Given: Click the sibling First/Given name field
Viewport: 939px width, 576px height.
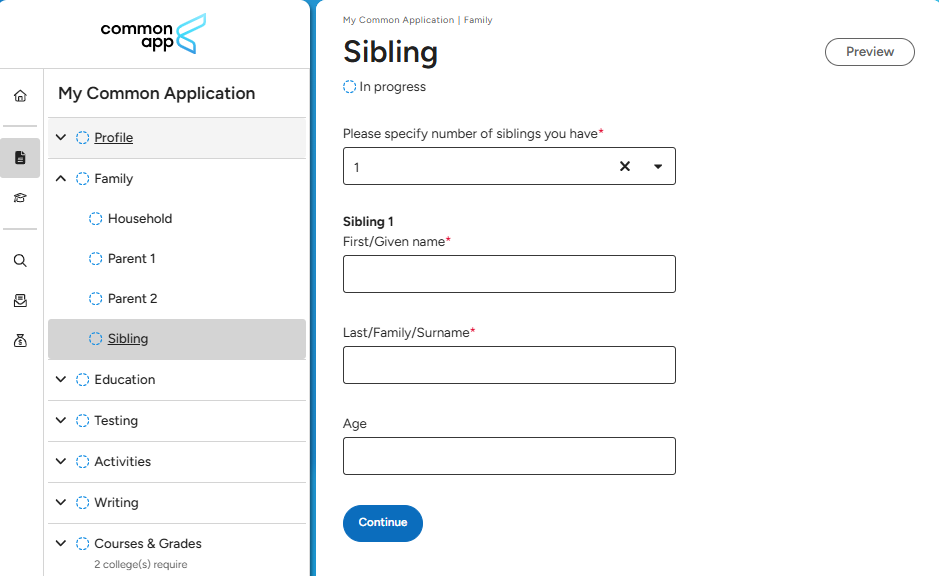Looking at the screenshot, I should click(509, 274).
